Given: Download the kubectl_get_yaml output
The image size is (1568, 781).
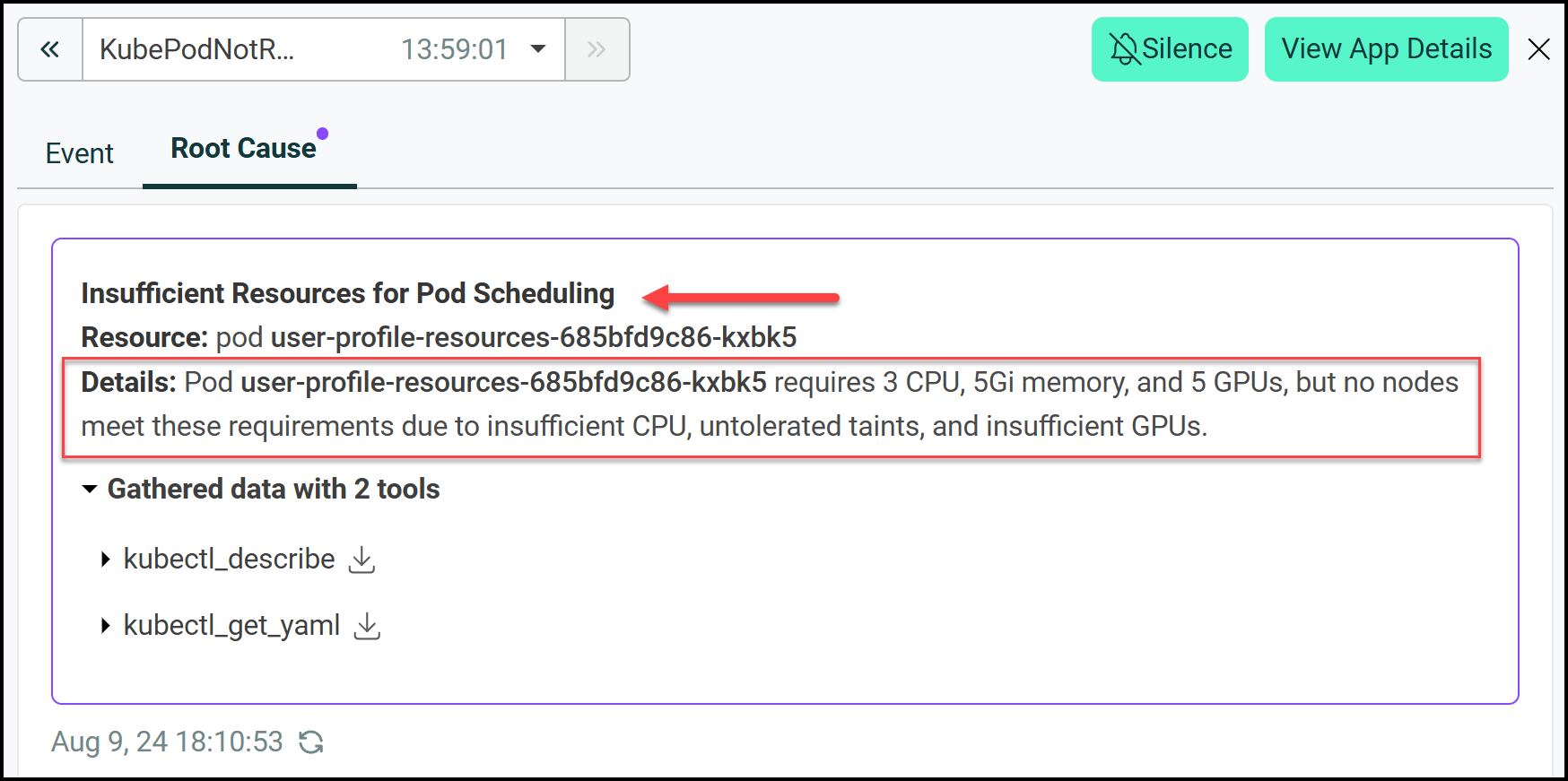Looking at the screenshot, I should click(x=367, y=626).
